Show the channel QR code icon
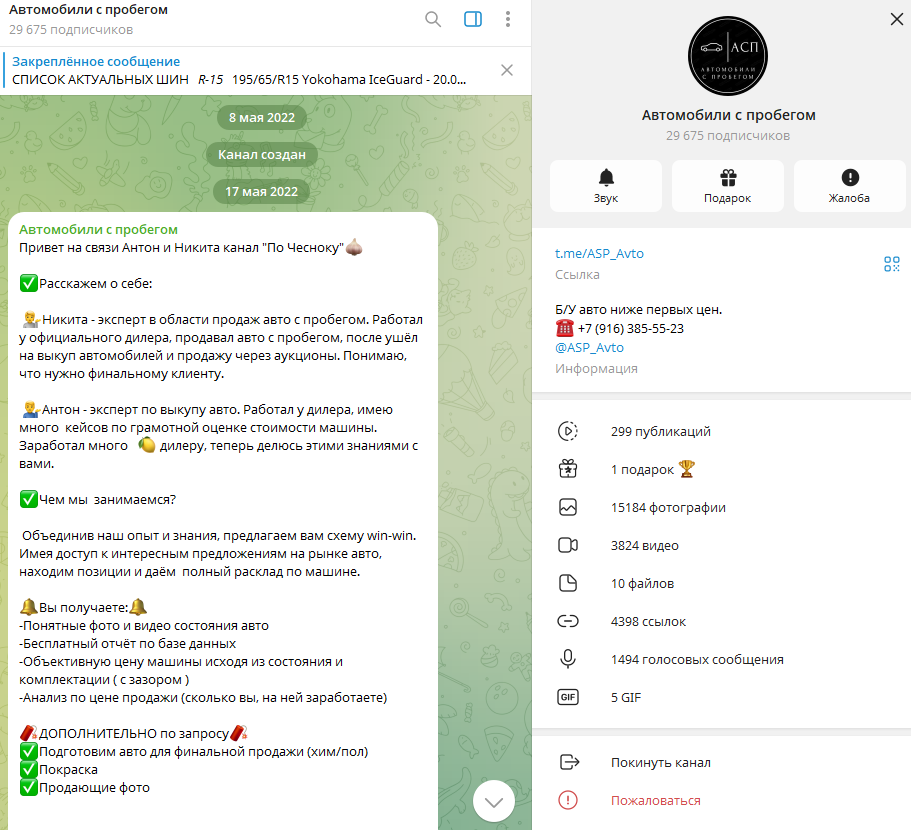Screen dimensions: 911x830 point(891,264)
